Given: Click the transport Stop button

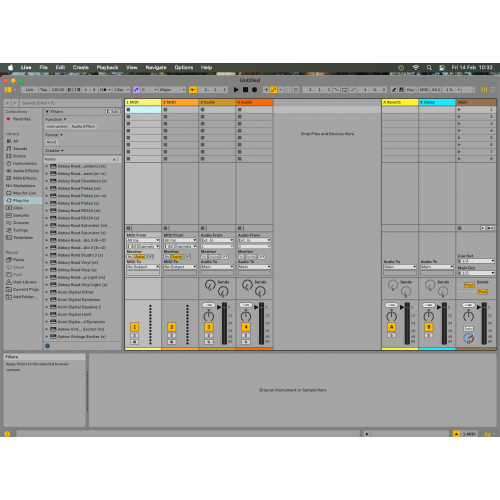Looking at the screenshot, I should point(245,90).
